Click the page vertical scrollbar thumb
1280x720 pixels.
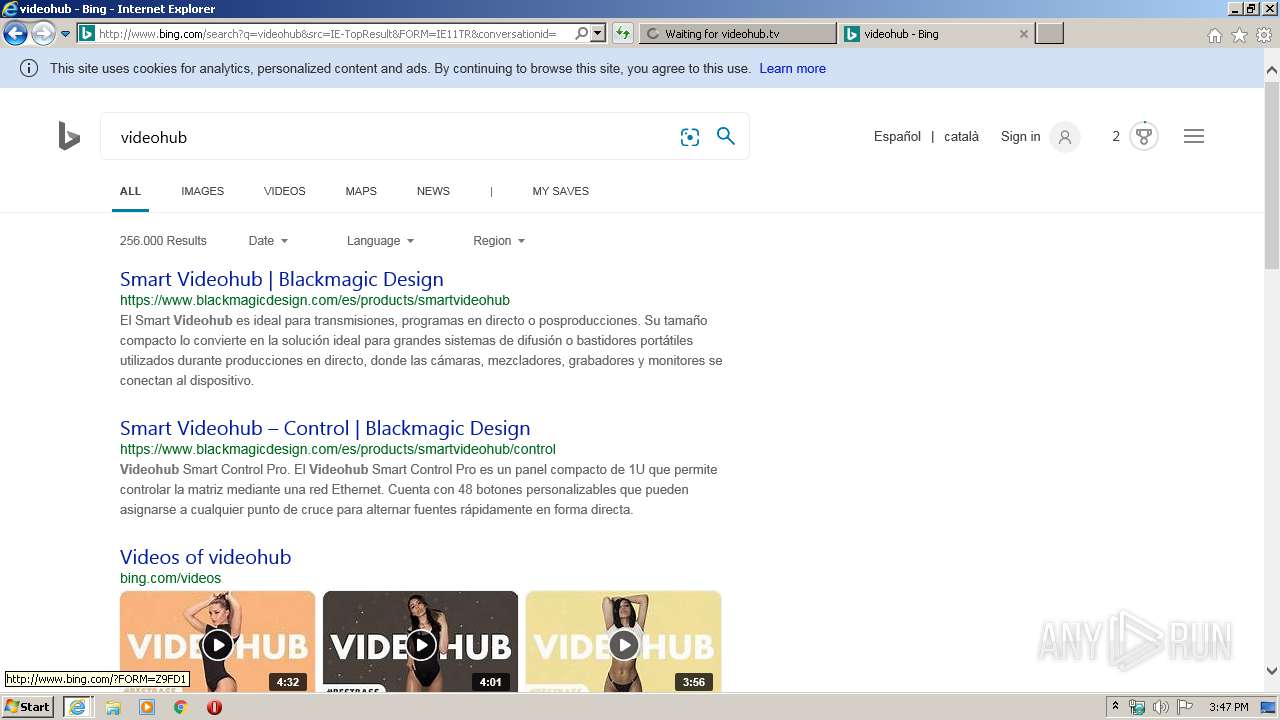click(x=1272, y=176)
